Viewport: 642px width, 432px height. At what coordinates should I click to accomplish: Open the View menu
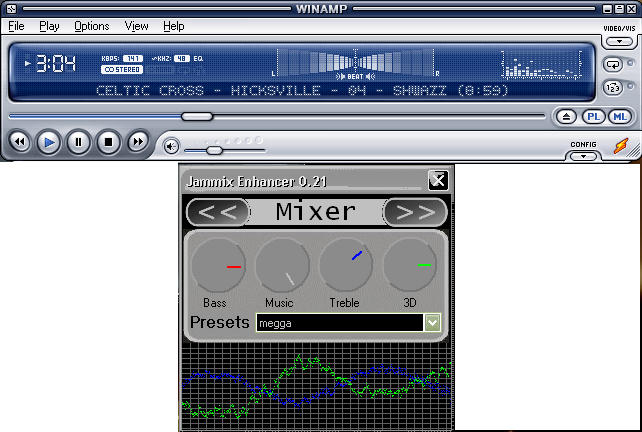tap(136, 26)
